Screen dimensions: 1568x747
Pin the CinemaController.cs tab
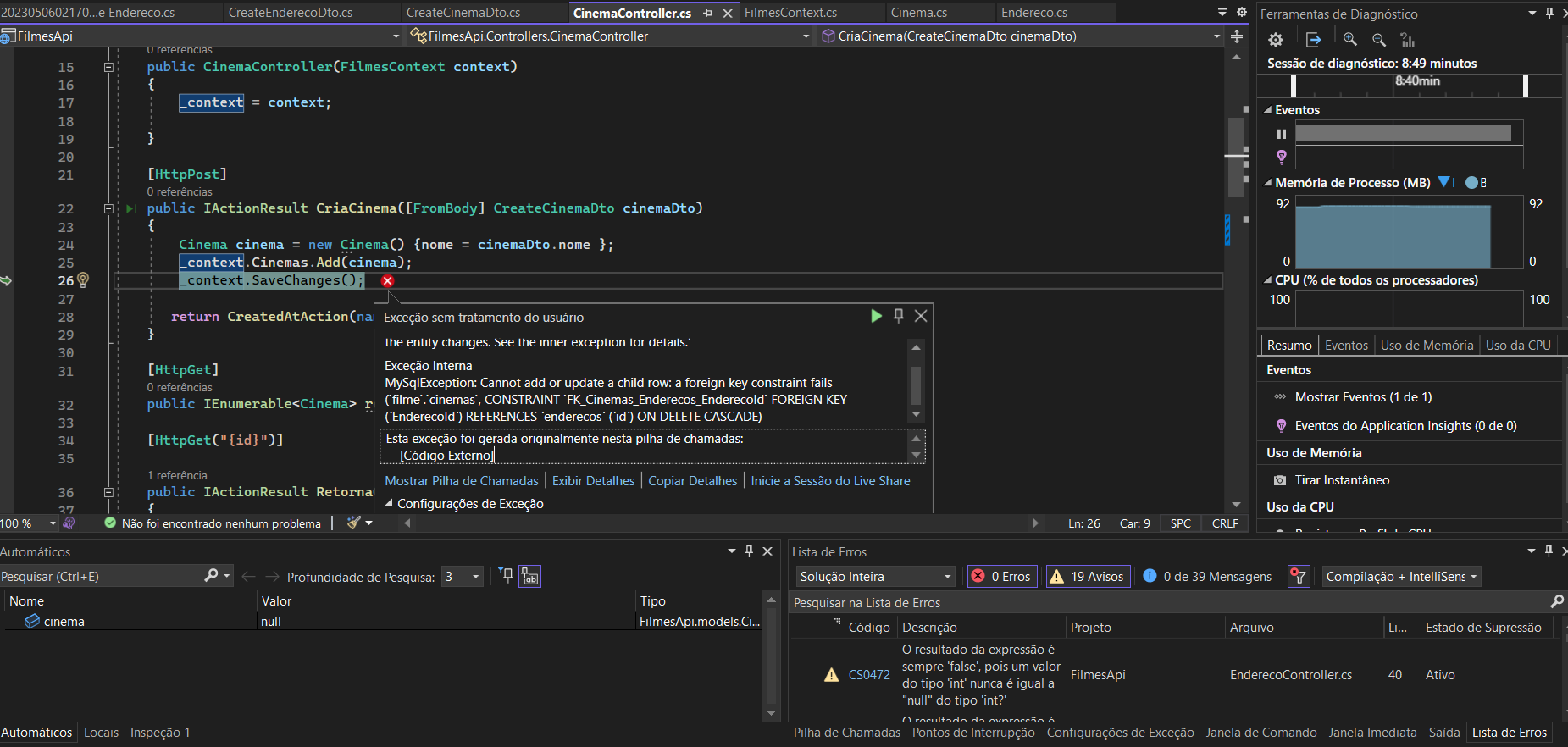point(707,14)
